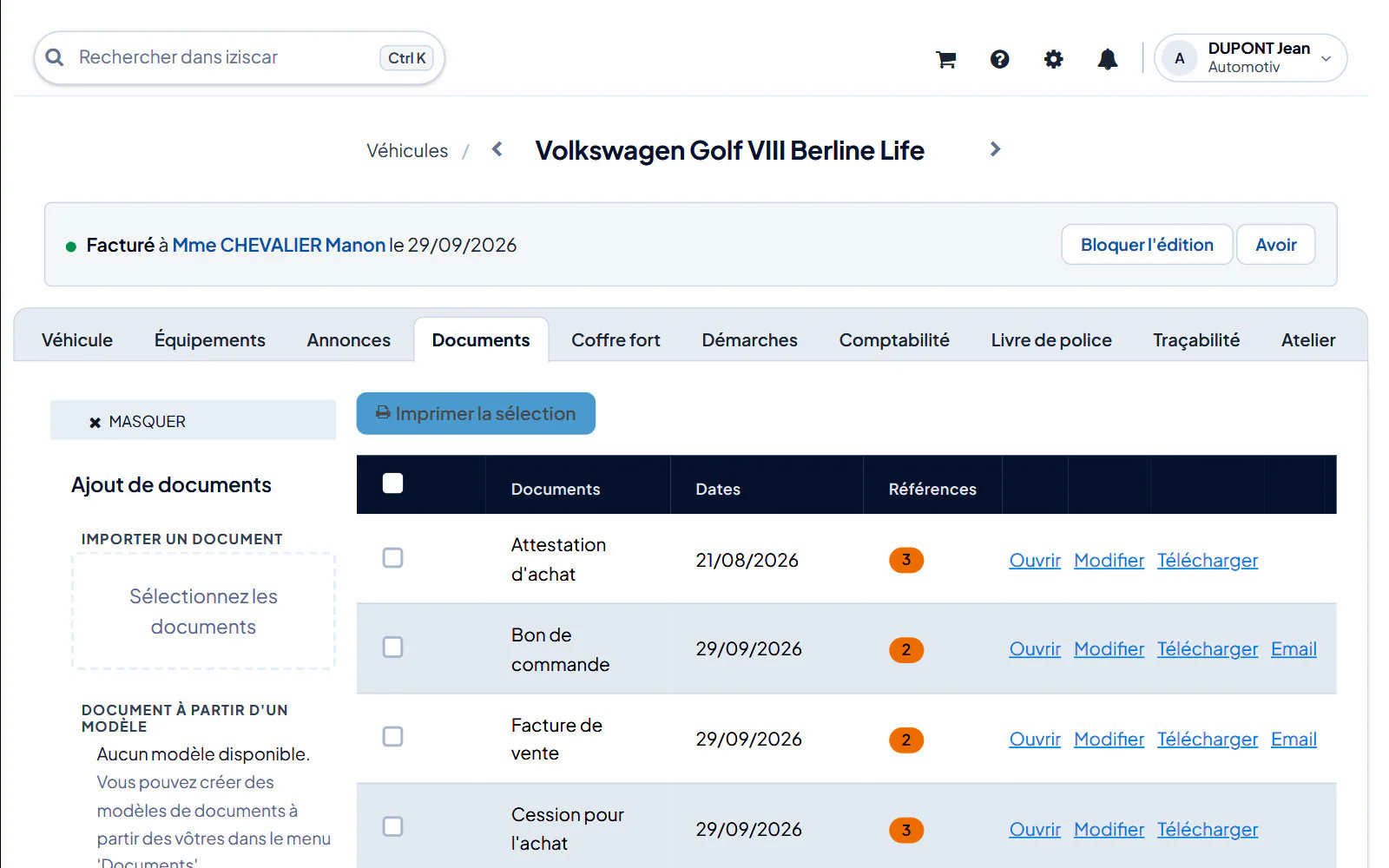Open Mme CHEVALIER Manon customer link

279,245
